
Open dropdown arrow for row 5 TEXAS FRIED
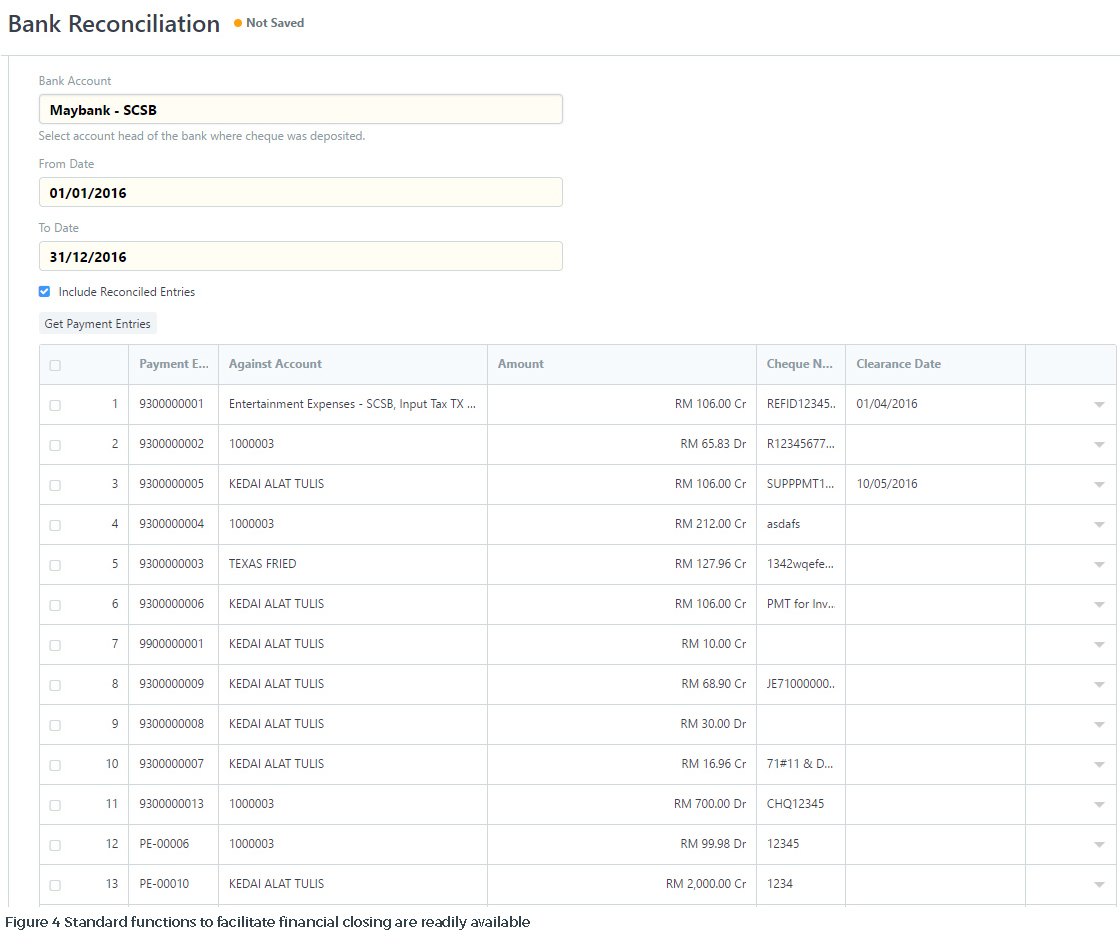[x=1098, y=565]
